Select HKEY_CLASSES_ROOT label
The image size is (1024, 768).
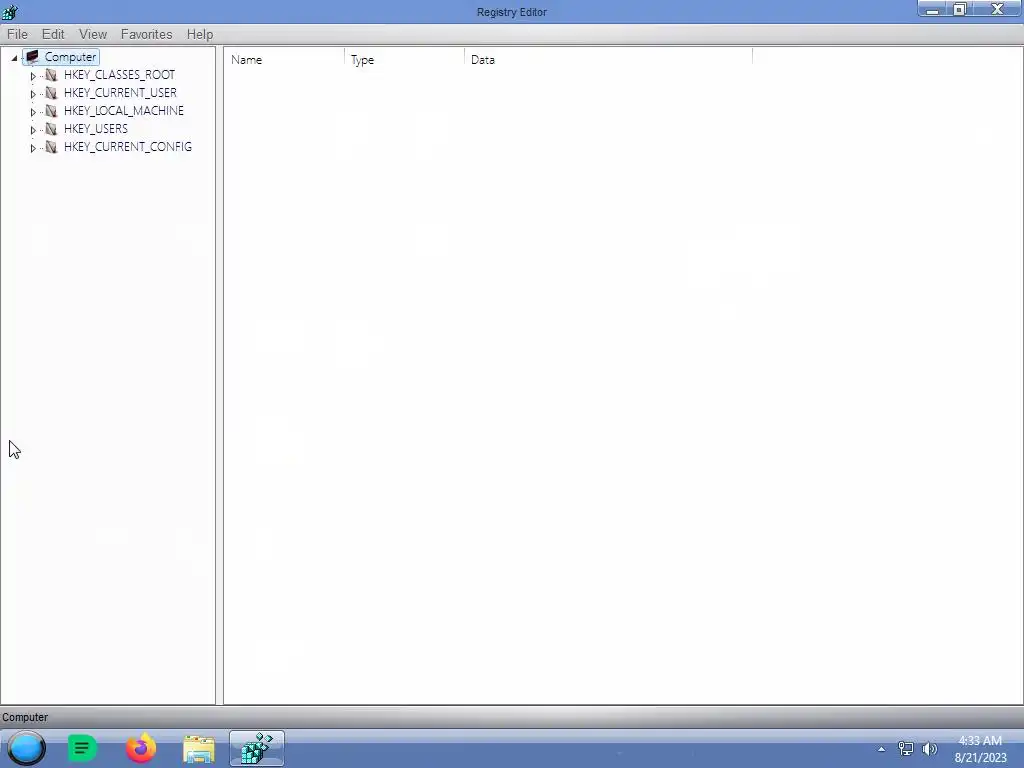click(x=120, y=74)
